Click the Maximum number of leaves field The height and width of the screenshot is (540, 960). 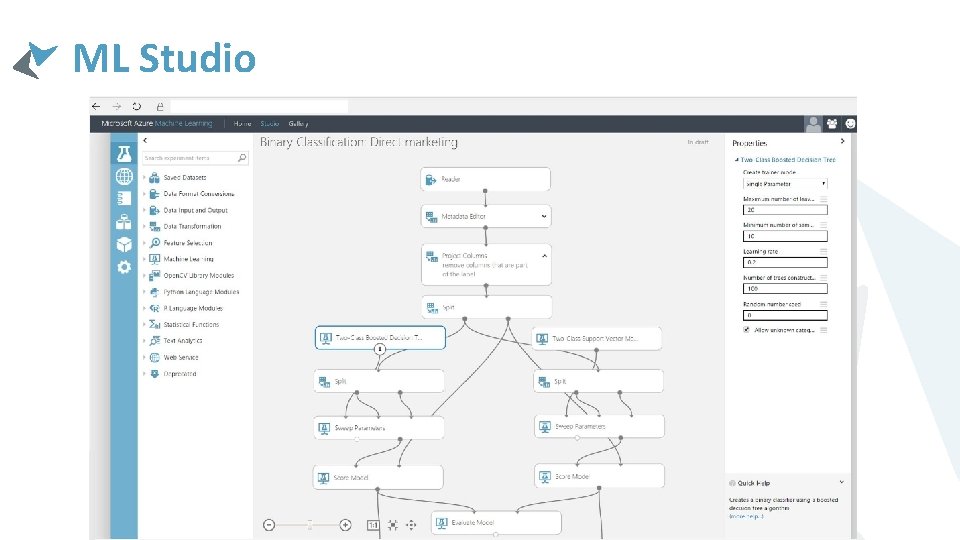coord(785,209)
